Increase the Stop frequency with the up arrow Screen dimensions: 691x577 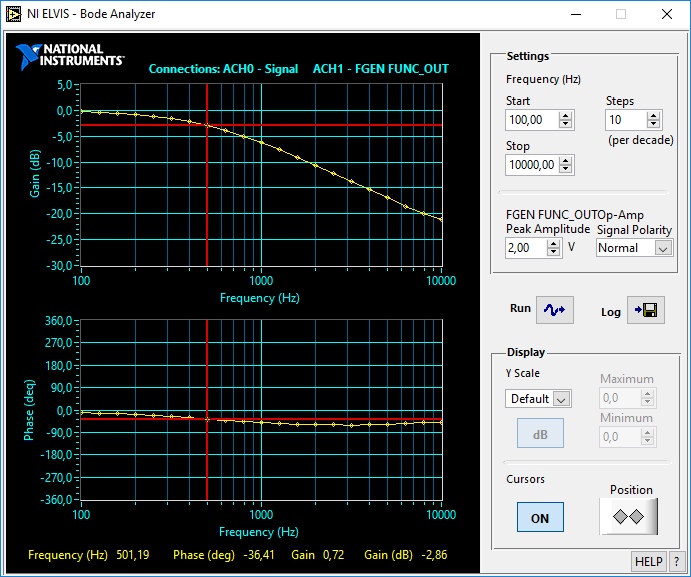(565, 160)
